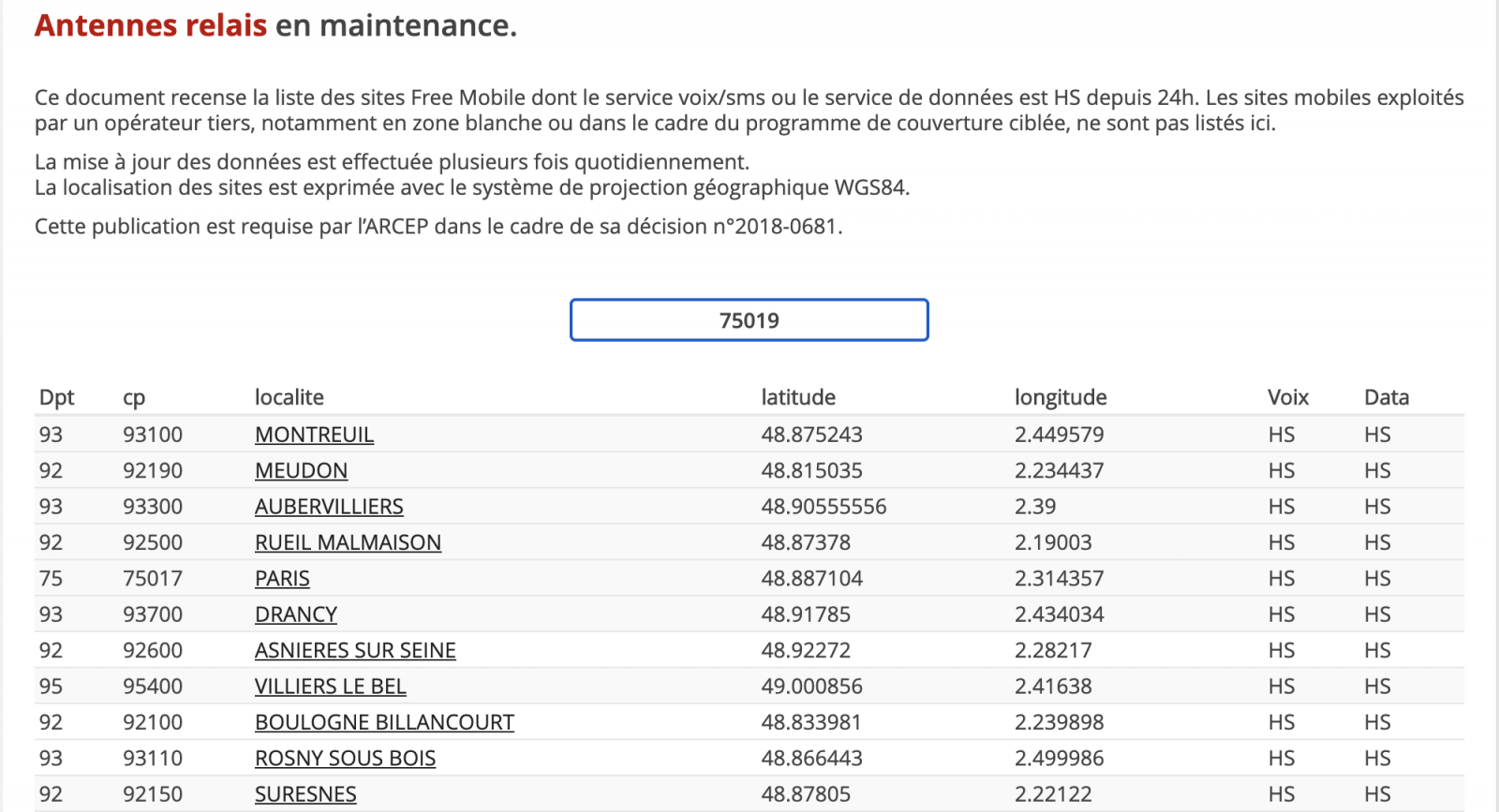Screen dimensions: 1499x812
Task: Click the latitude column header
Action: coord(797,397)
